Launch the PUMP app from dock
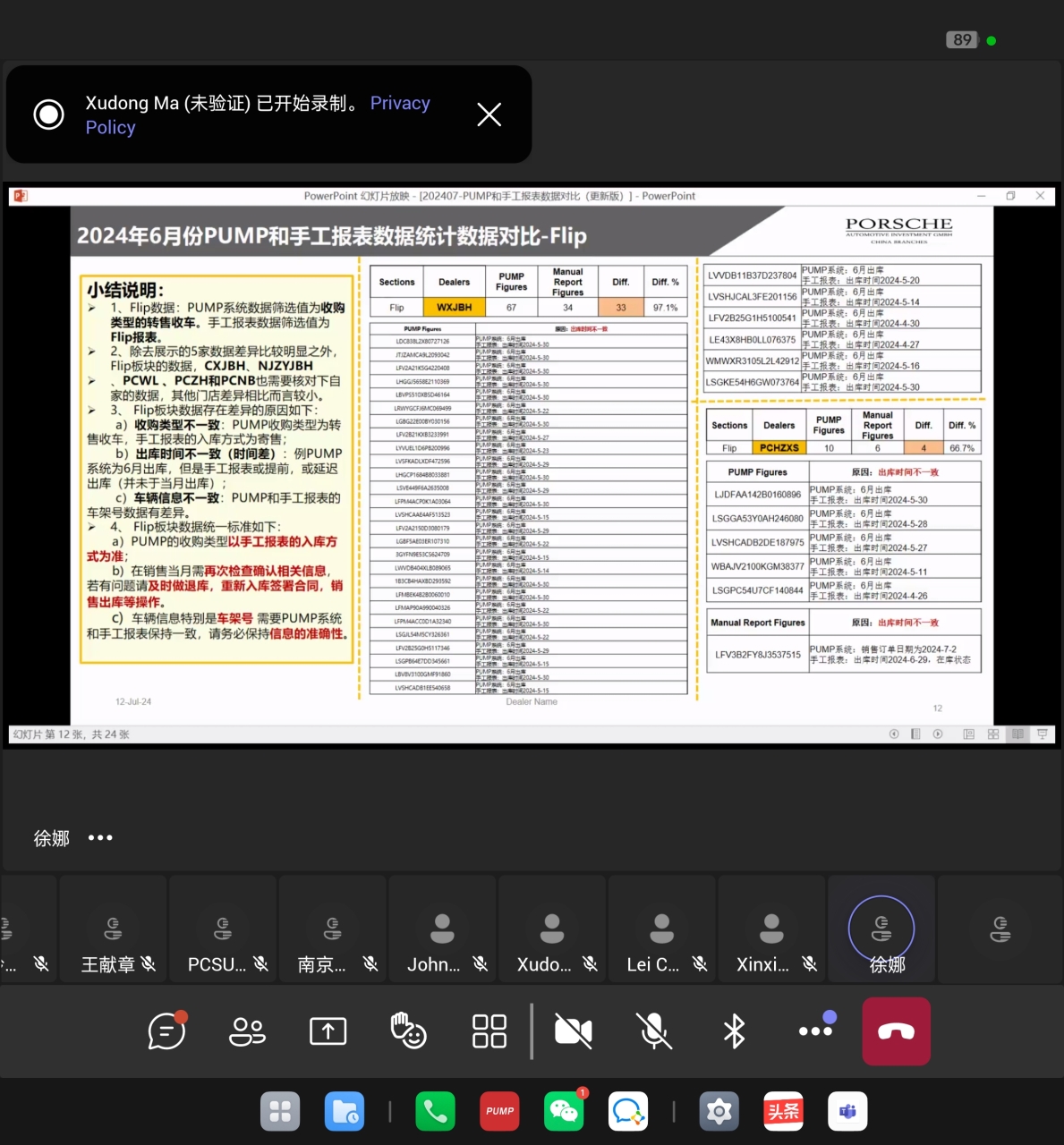The height and width of the screenshot is (1145, 1064). pyautogui.click(x=500, y=1111)
